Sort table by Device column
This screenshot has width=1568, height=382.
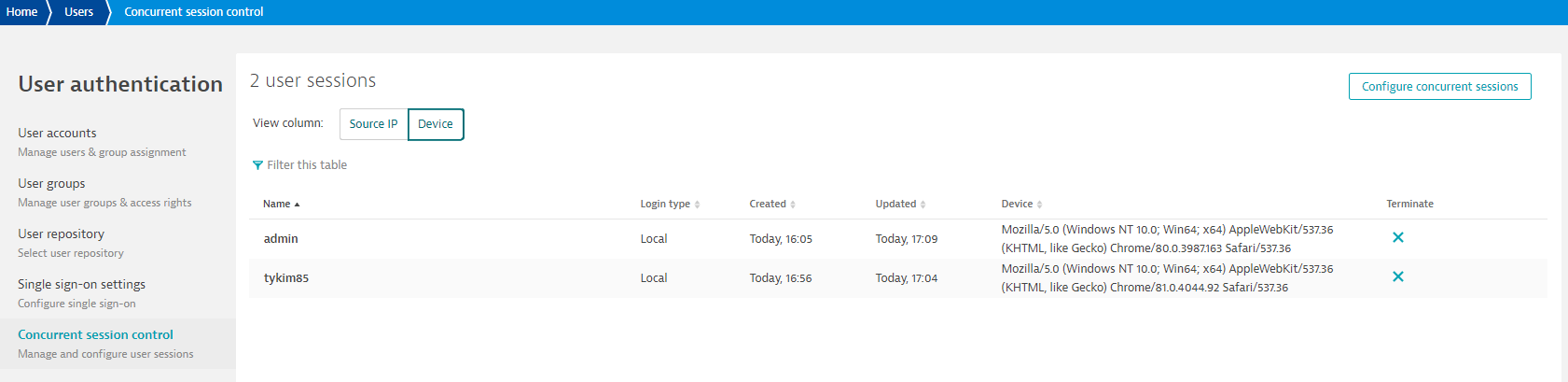[x=1020, y=204]
